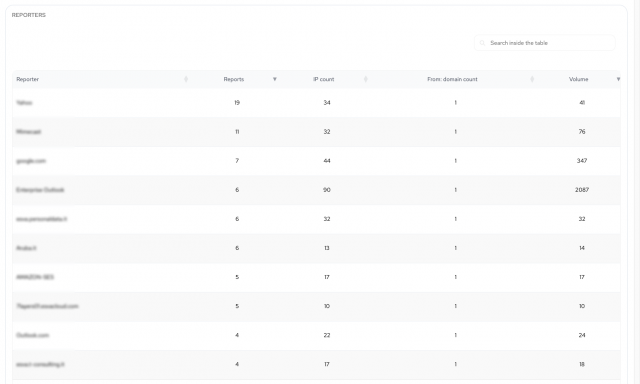Click the Volume value 76
This screenshot has width=640, height=384.
coord(582,131)
